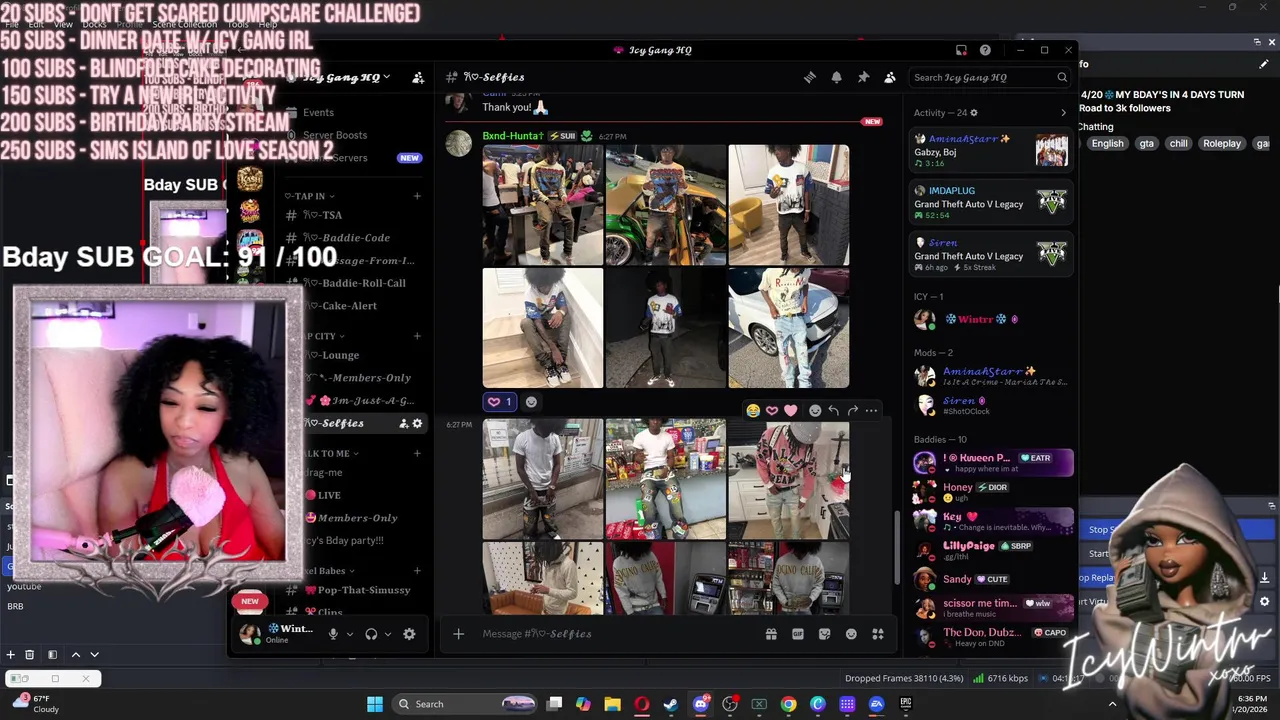Click Bxnd-Hunta username in chat
The image size is (1280, 720).
512,136
